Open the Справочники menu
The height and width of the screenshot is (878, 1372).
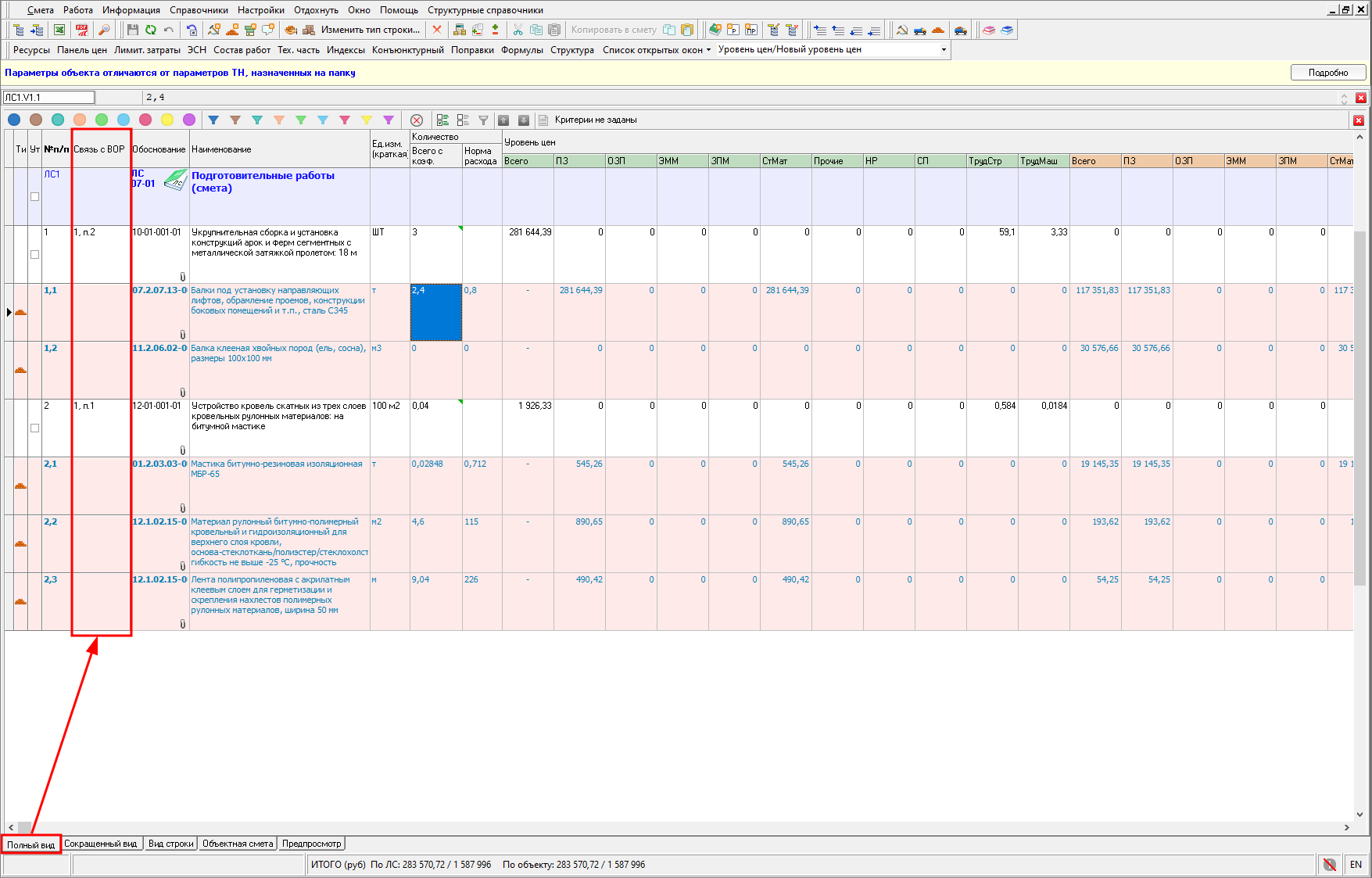199,10
